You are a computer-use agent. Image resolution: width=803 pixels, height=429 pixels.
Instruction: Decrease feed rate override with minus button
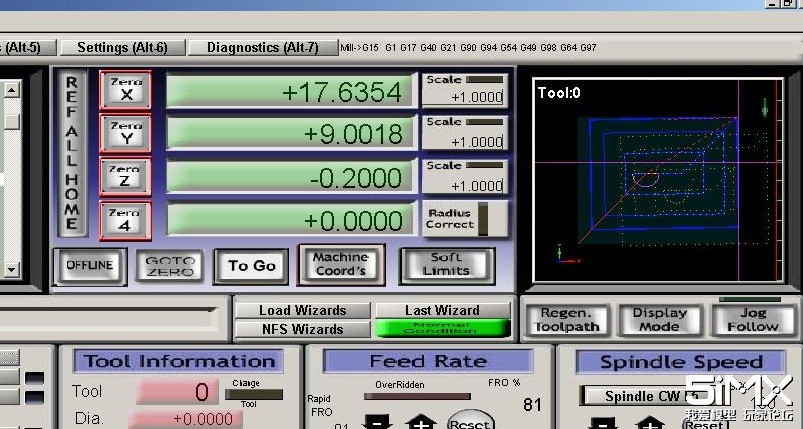click(377, 422)
